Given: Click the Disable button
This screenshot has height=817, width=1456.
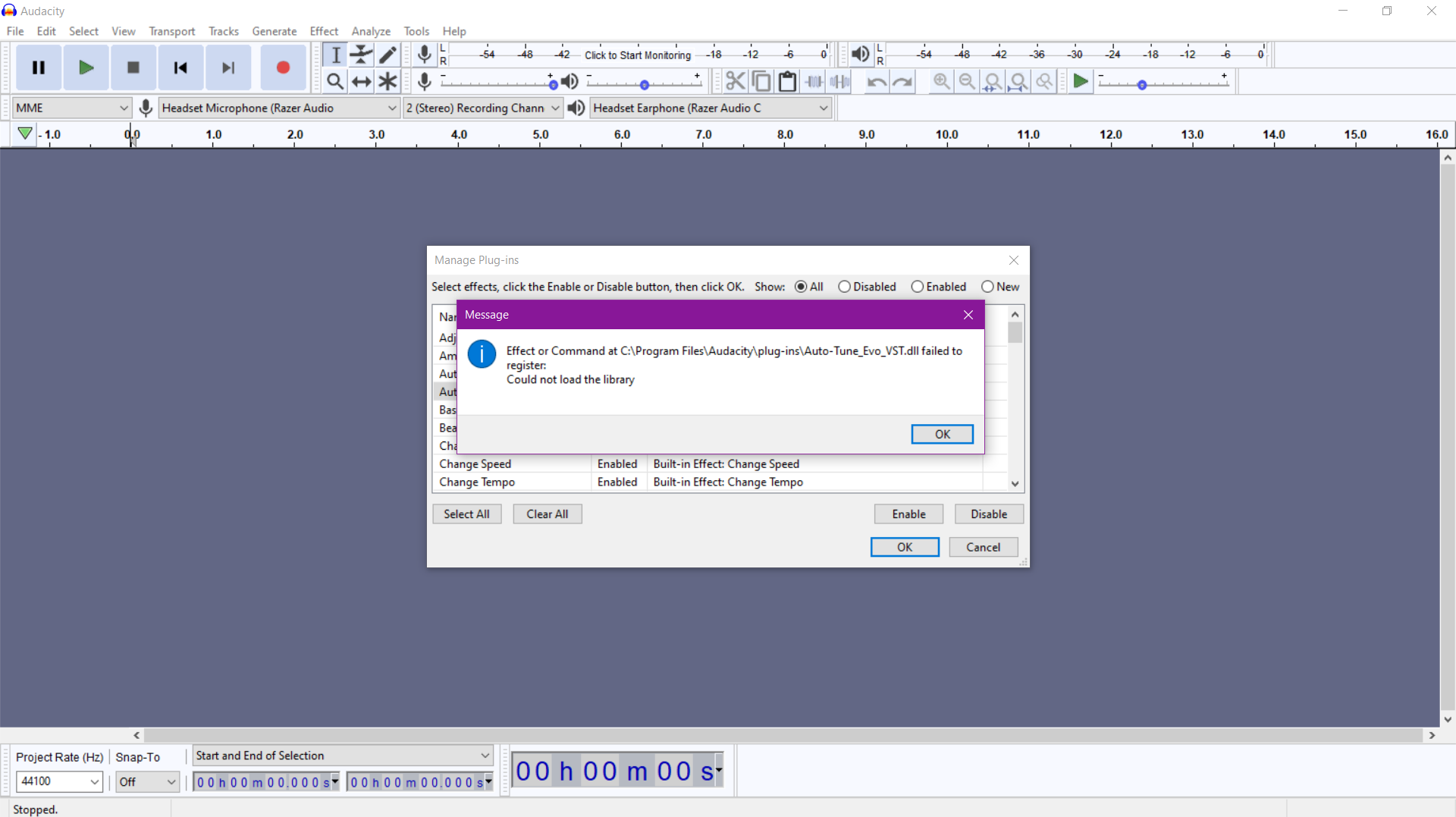Looking at the screenshot, I should (x=989, y=514).
